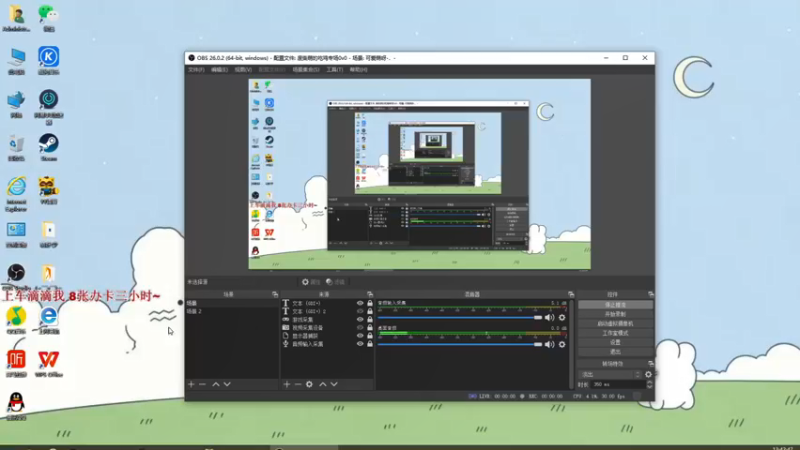This screenshot has height=450, width=800.
Task: Add a new source with the plus icon
Action: (x=287, y=384)
